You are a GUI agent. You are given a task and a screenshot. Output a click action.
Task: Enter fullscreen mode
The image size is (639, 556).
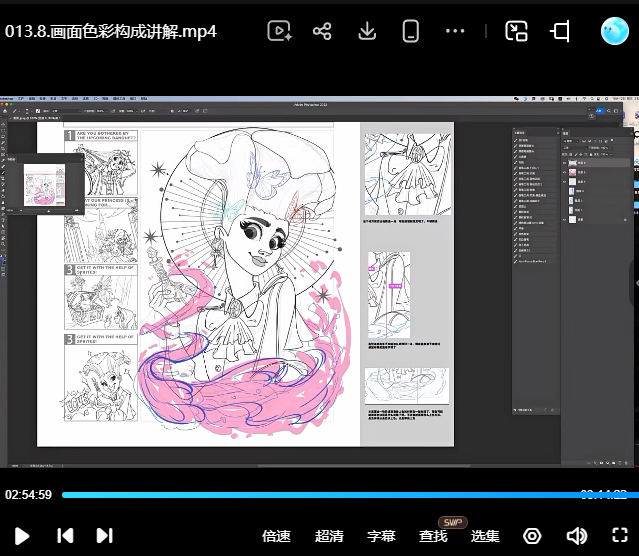(620, 535)
